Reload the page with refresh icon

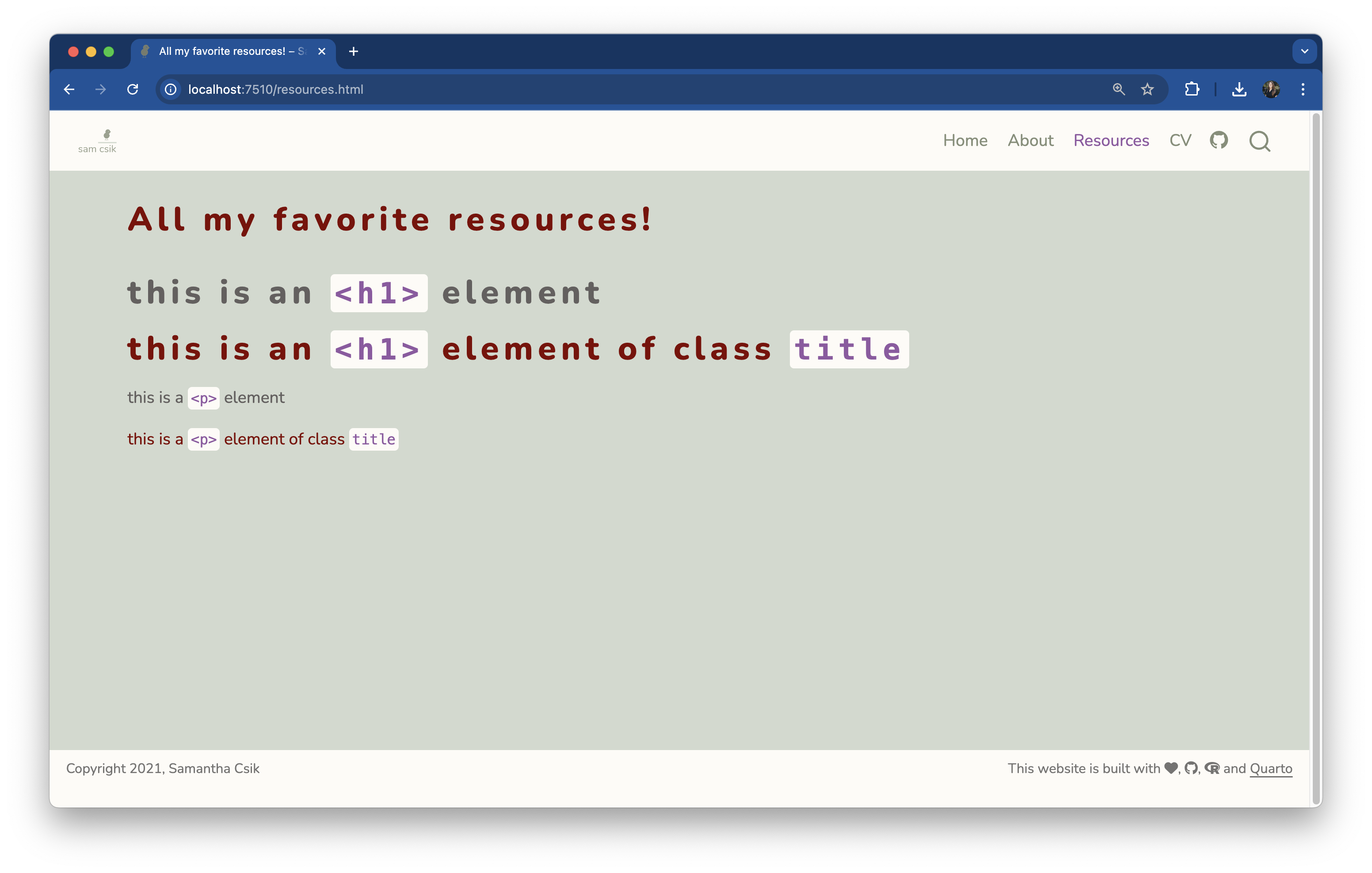(x=133, y=89)
